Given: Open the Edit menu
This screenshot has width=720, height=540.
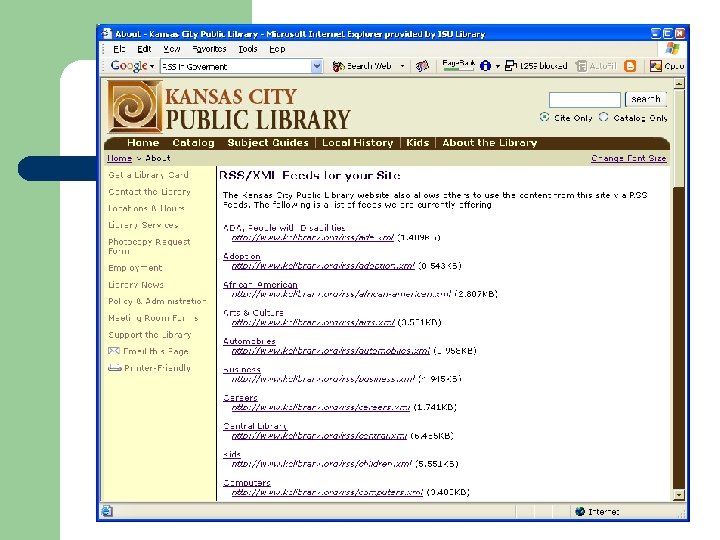Looking at the screenshot, I should pos(144,49).
